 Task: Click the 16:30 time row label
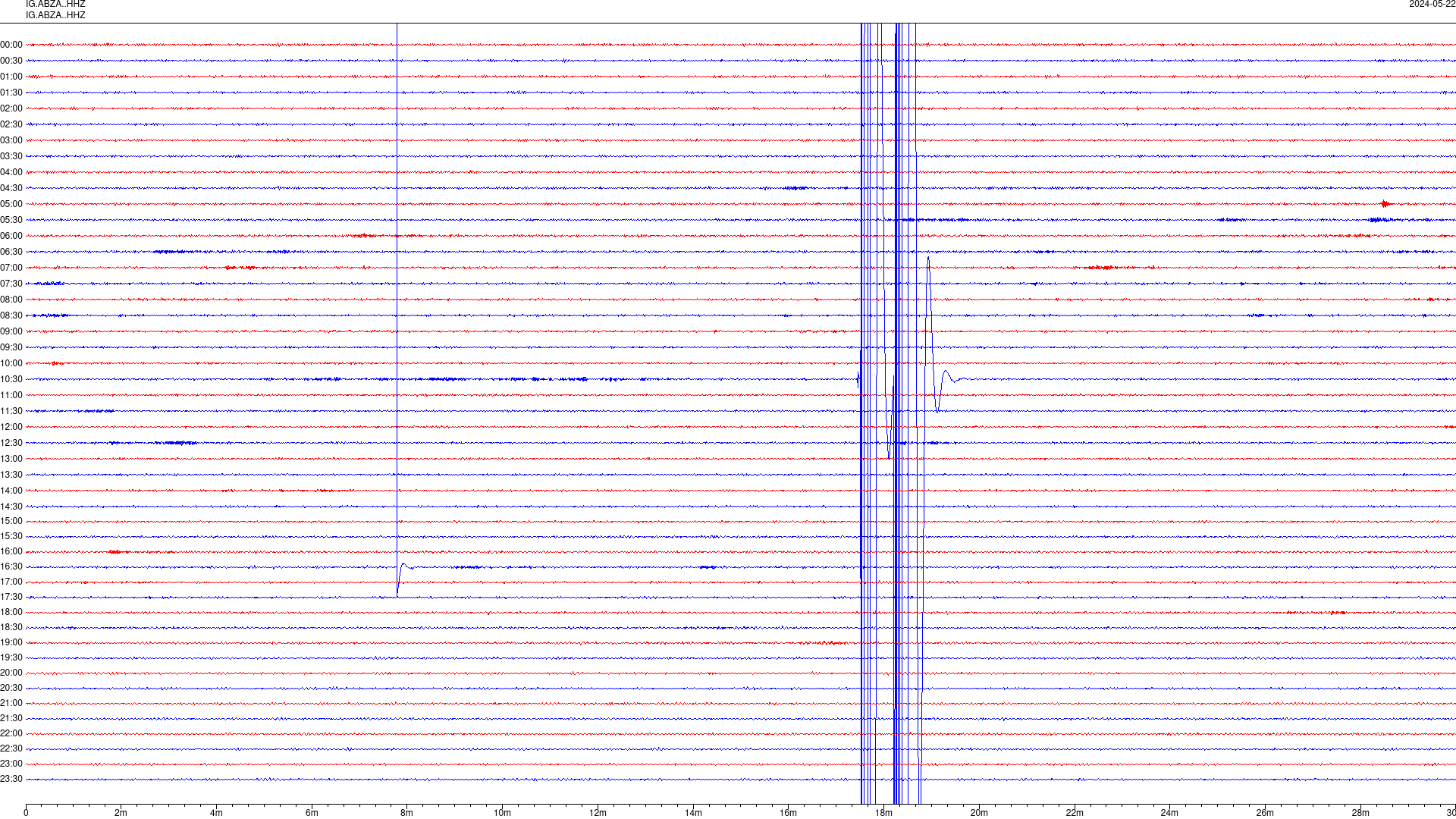(x=11, y=566)
